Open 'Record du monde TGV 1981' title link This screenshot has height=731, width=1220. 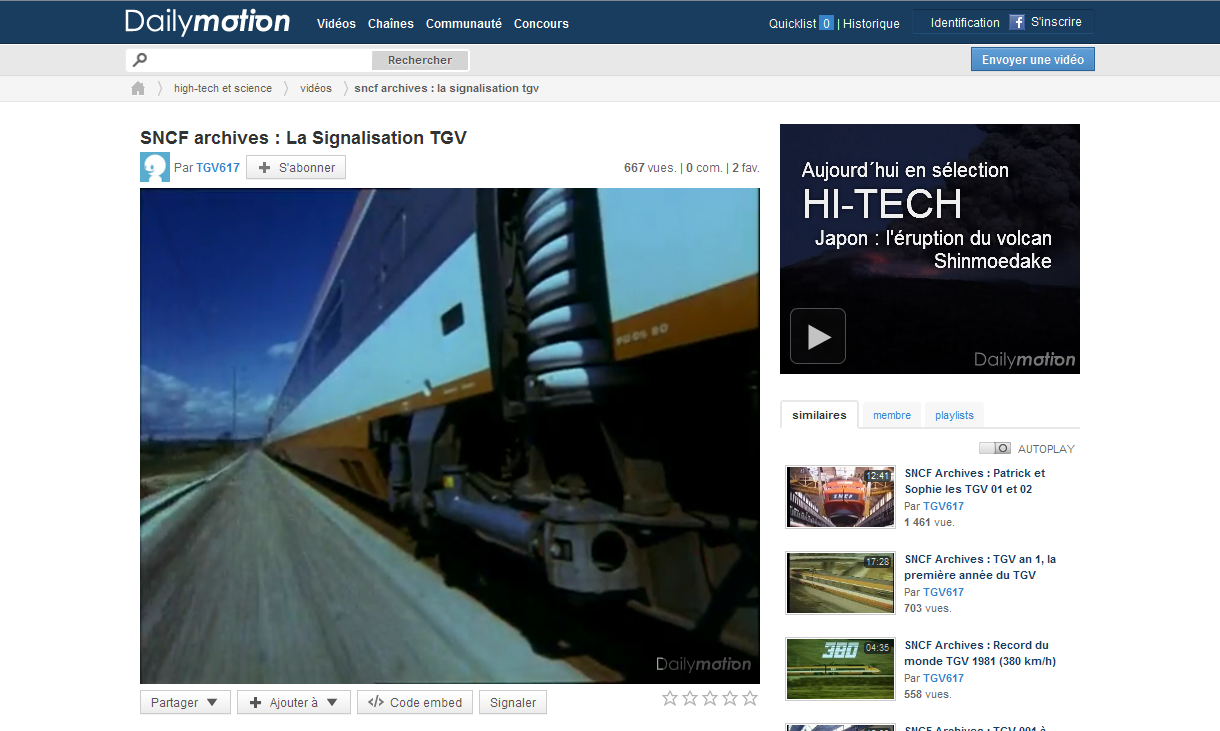pyautogui.click(x=980, y=653)
